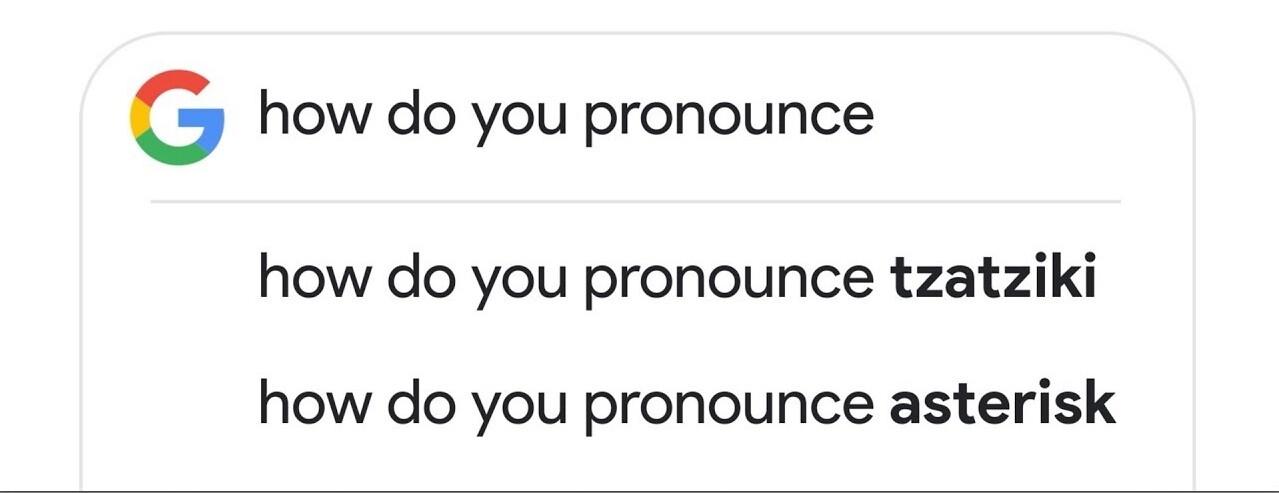Click empty space right of the search query text
1279x493 pixels.
pos(1020,116)
